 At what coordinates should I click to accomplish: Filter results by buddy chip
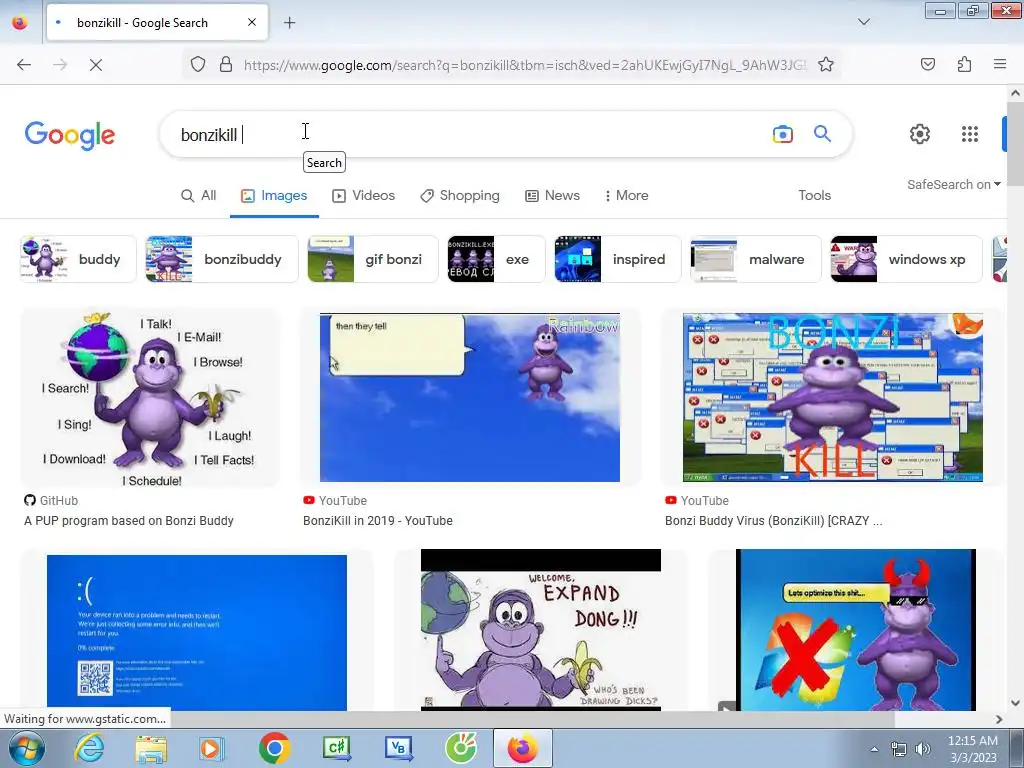click(78, 259)
